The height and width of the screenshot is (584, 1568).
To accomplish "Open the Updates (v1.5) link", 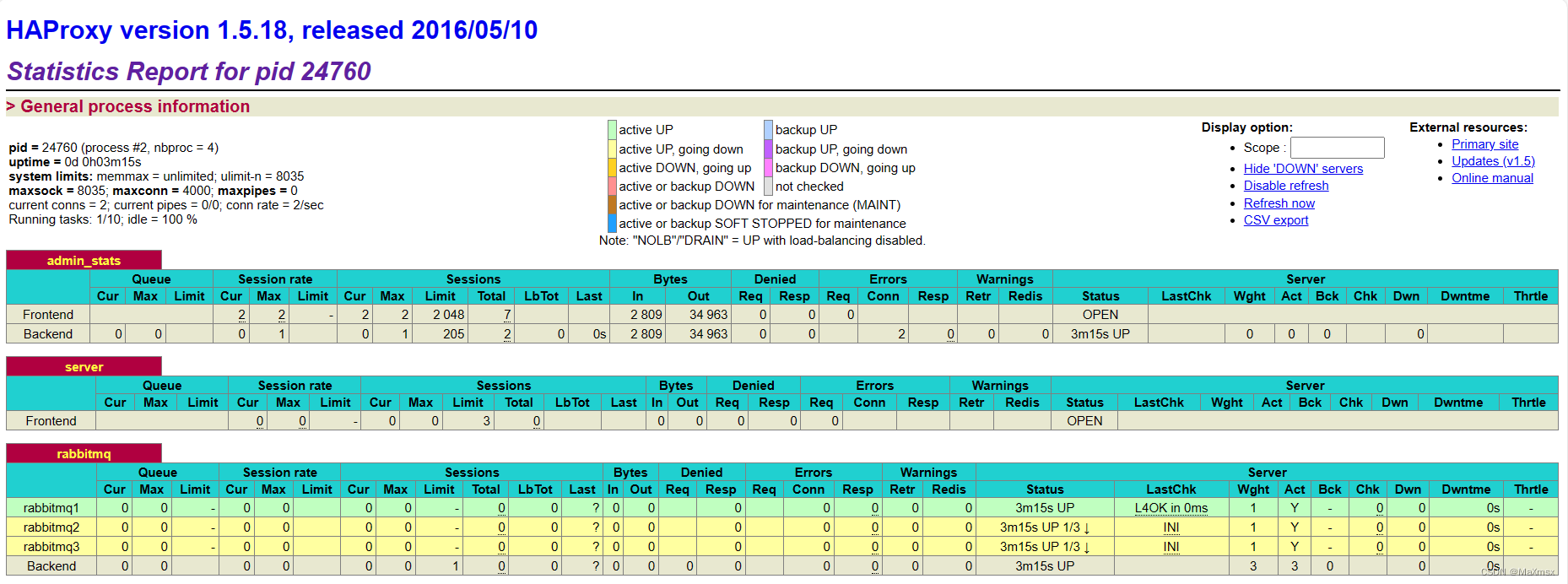I will (1493, 161).
